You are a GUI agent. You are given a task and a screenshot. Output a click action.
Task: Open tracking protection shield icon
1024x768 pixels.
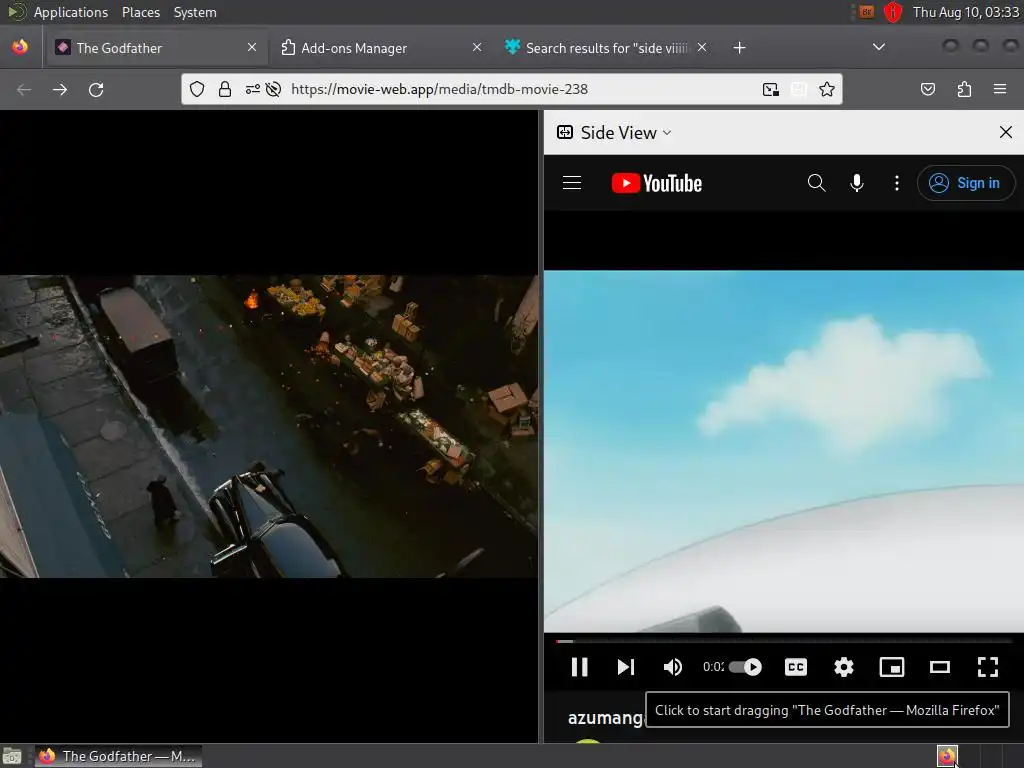click(197, 89)
